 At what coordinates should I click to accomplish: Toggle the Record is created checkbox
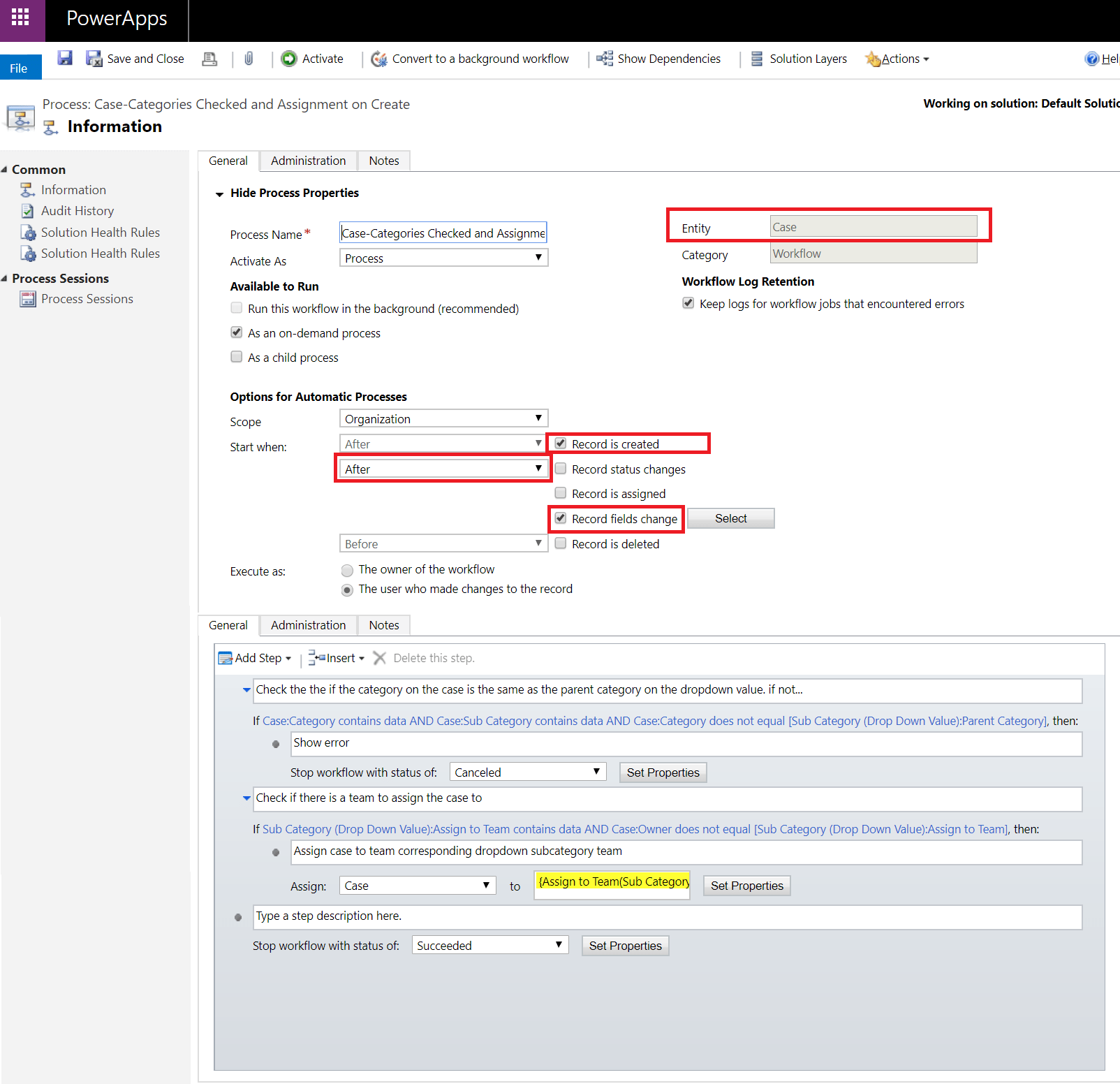561,444
